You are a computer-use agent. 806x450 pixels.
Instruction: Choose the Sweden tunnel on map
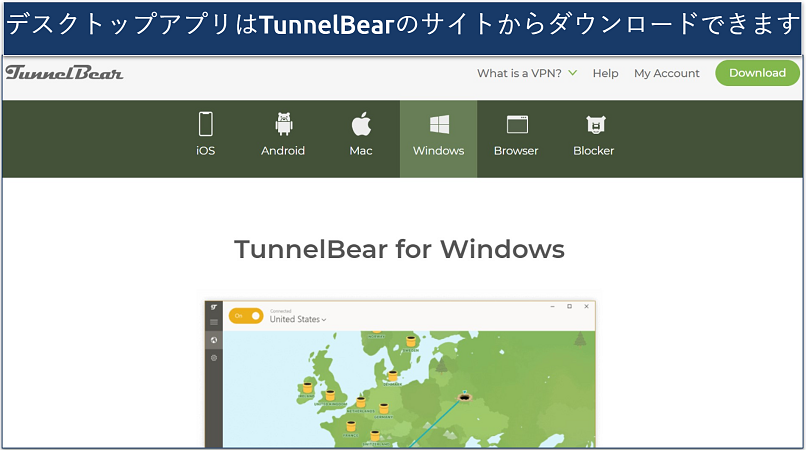(x=411, y=341)
